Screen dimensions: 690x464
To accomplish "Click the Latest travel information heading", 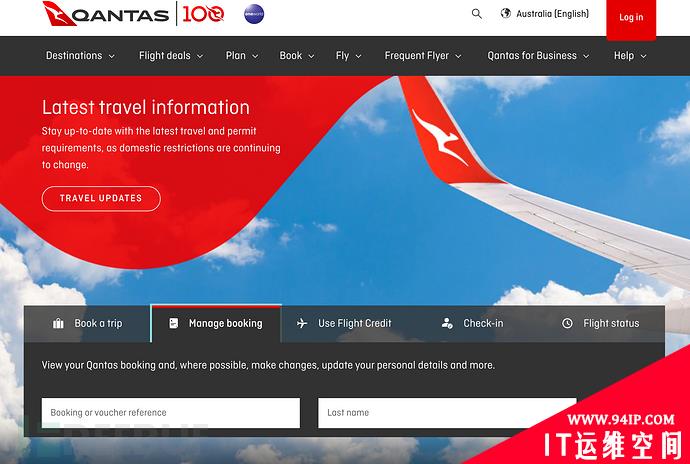I will point(146,107).
